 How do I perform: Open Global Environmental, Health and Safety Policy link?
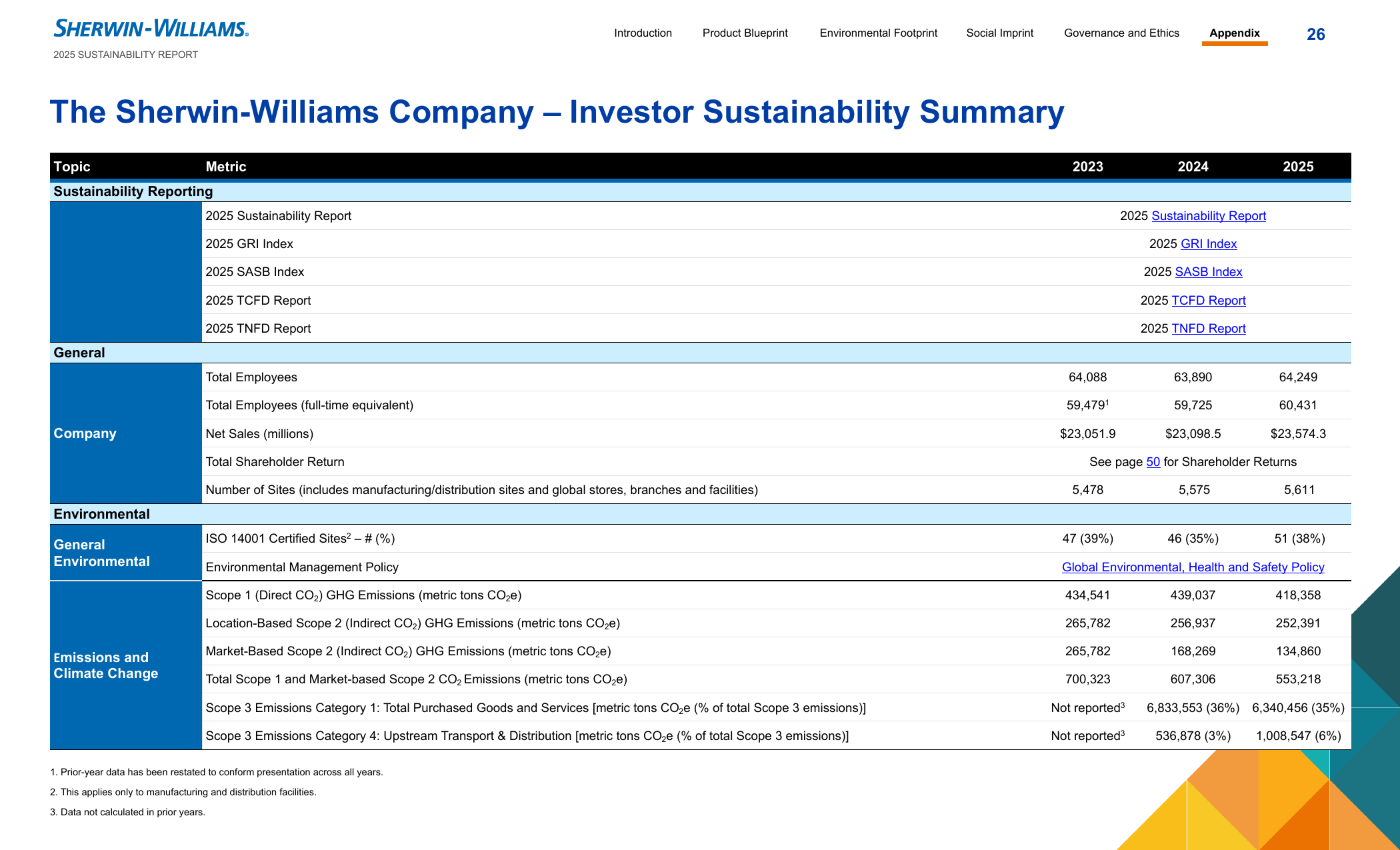(1193, 567)
